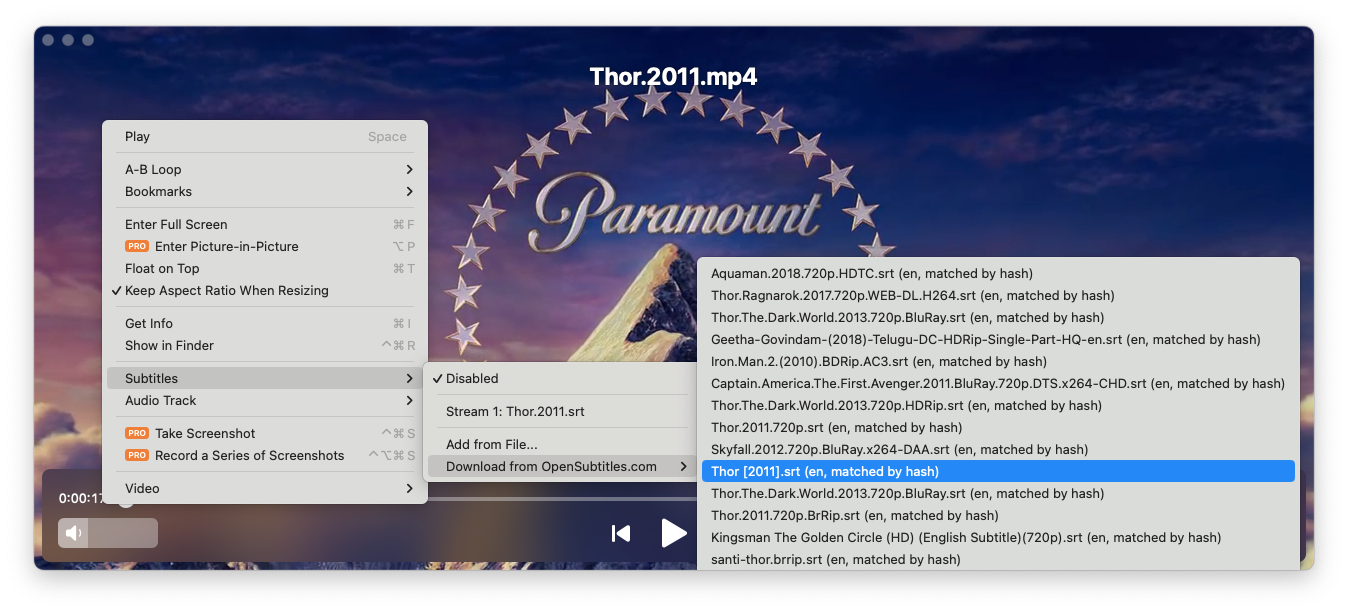
Task: Select Stream 1: Thor.2011.srt subtitle
Action: click(560, 411)
